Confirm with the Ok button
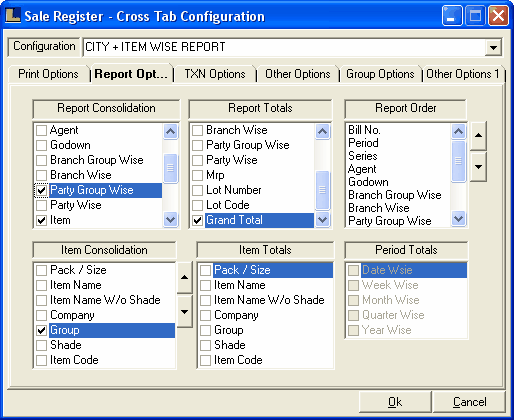This screenshot has height=420, width=514. coord(395,402)
